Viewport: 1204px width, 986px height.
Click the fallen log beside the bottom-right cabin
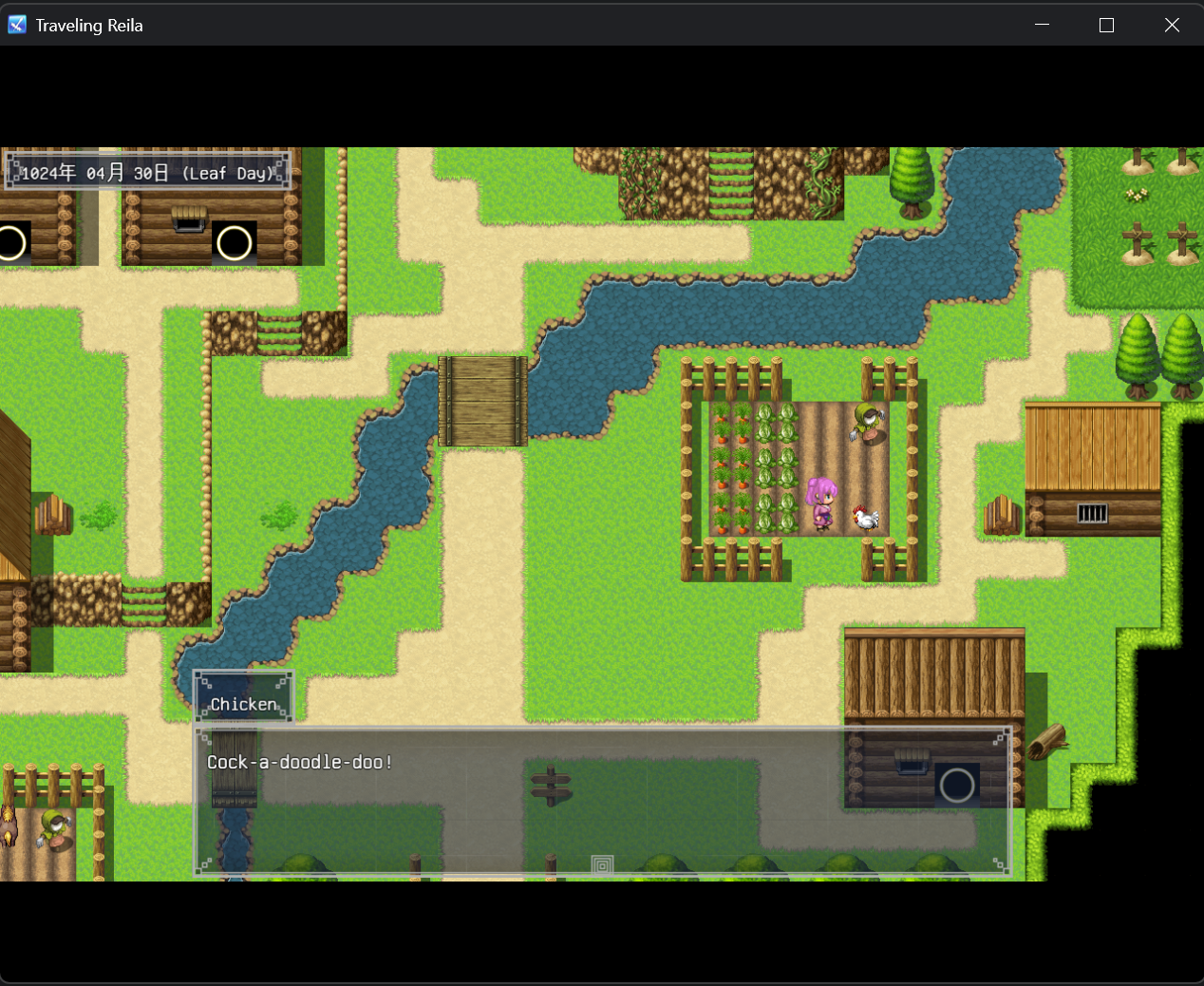coord(1047,741)
